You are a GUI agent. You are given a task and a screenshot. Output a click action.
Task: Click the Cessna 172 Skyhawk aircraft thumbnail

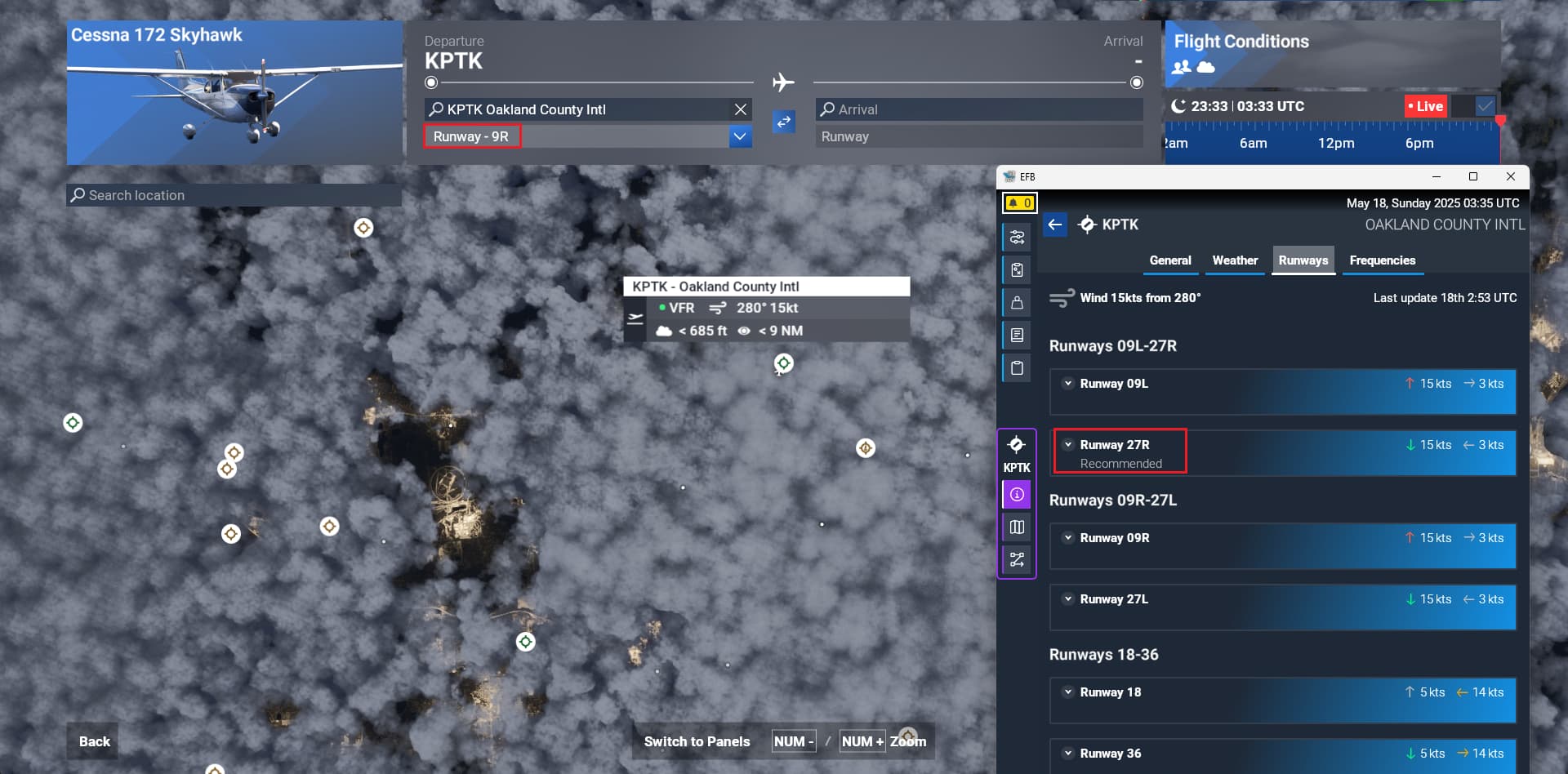pos(234,93)
